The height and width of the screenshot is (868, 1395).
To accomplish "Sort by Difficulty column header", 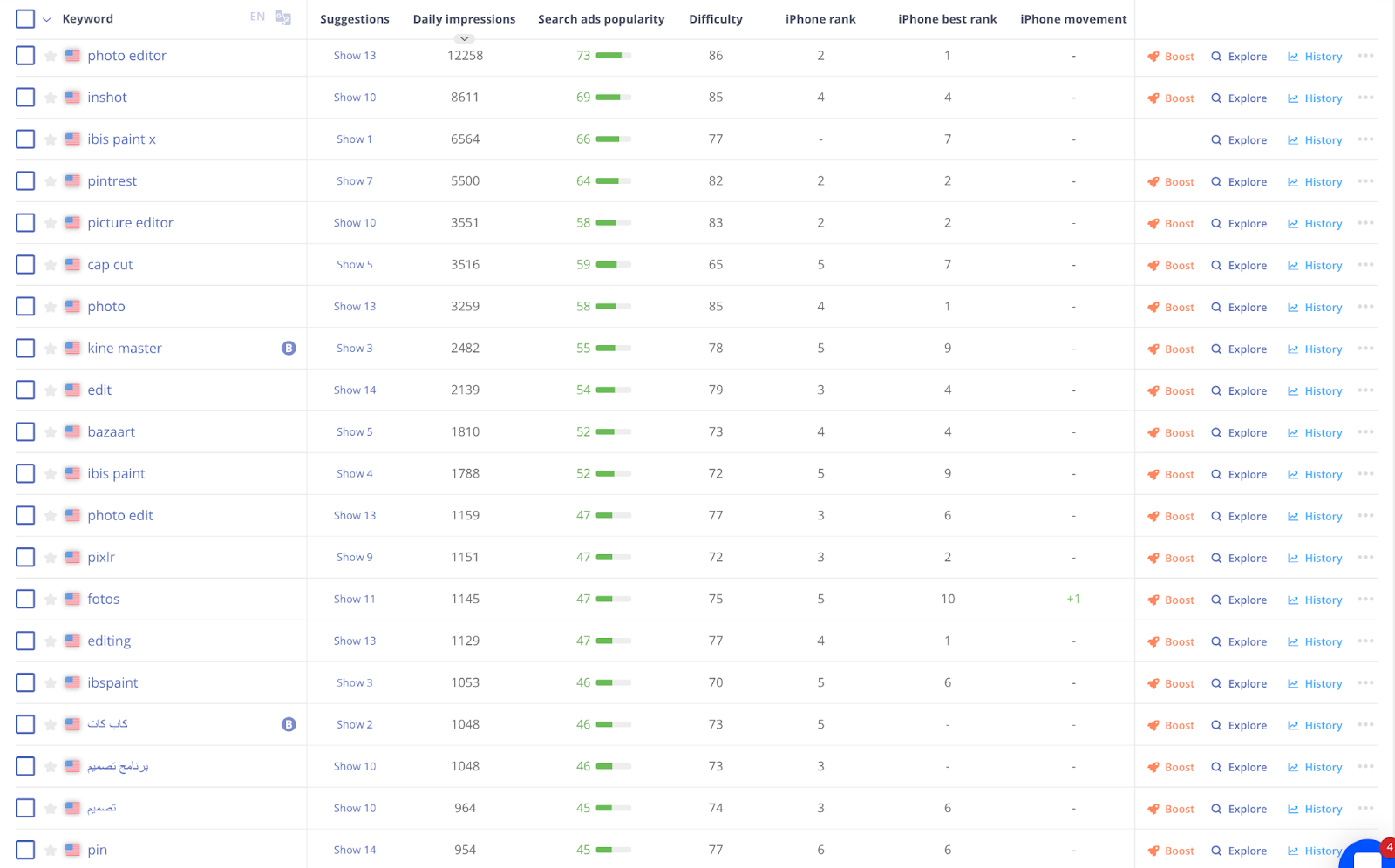I will click(716, 19).
